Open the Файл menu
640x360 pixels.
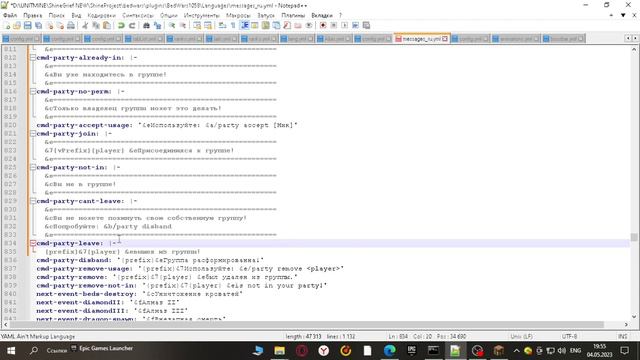pyautogui.click(x=10, y=15)
